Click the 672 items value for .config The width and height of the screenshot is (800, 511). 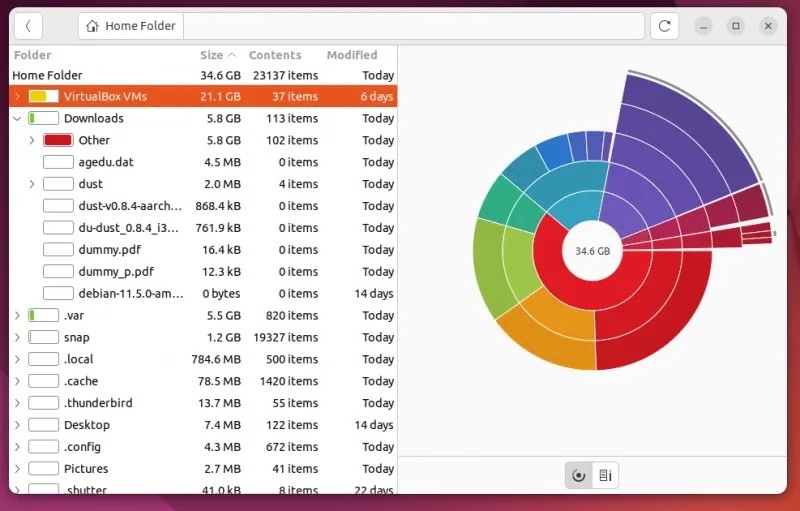coord(292,447)
